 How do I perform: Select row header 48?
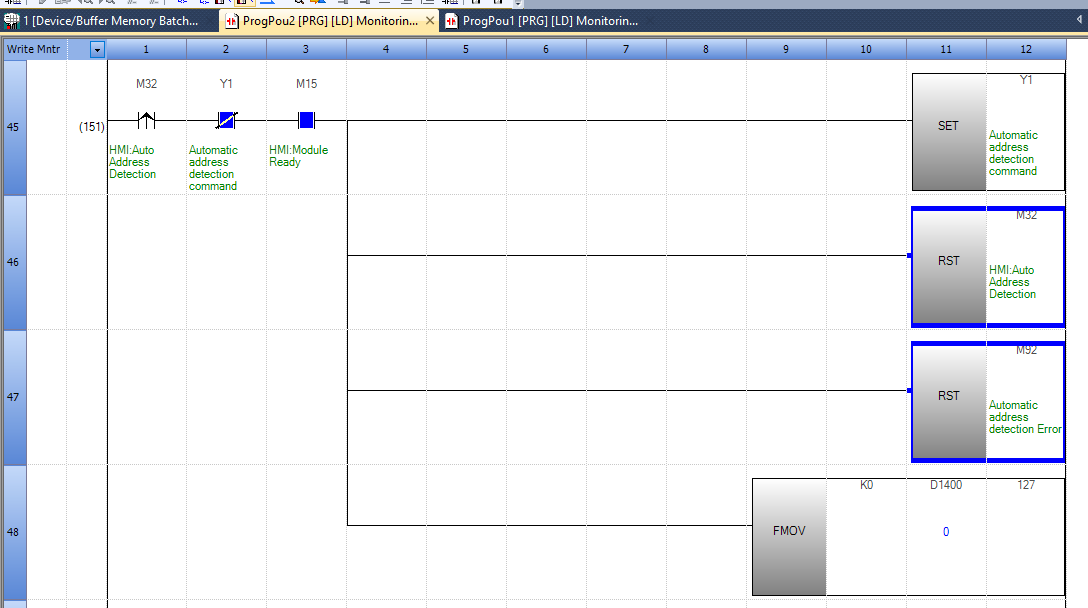15,532
